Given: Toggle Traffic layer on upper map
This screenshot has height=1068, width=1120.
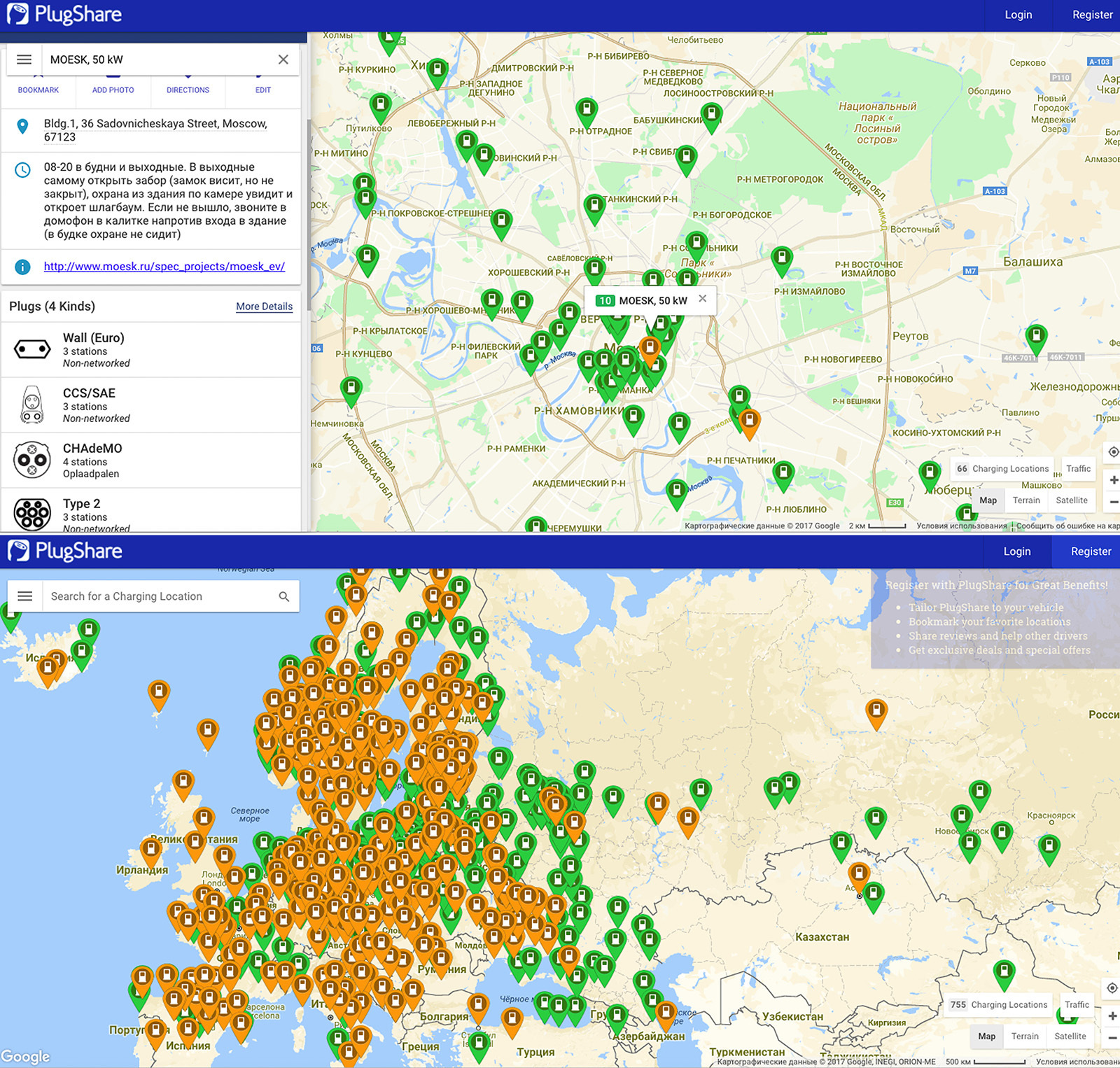Looking at the screenshot, I should (x=1078, y=469).
